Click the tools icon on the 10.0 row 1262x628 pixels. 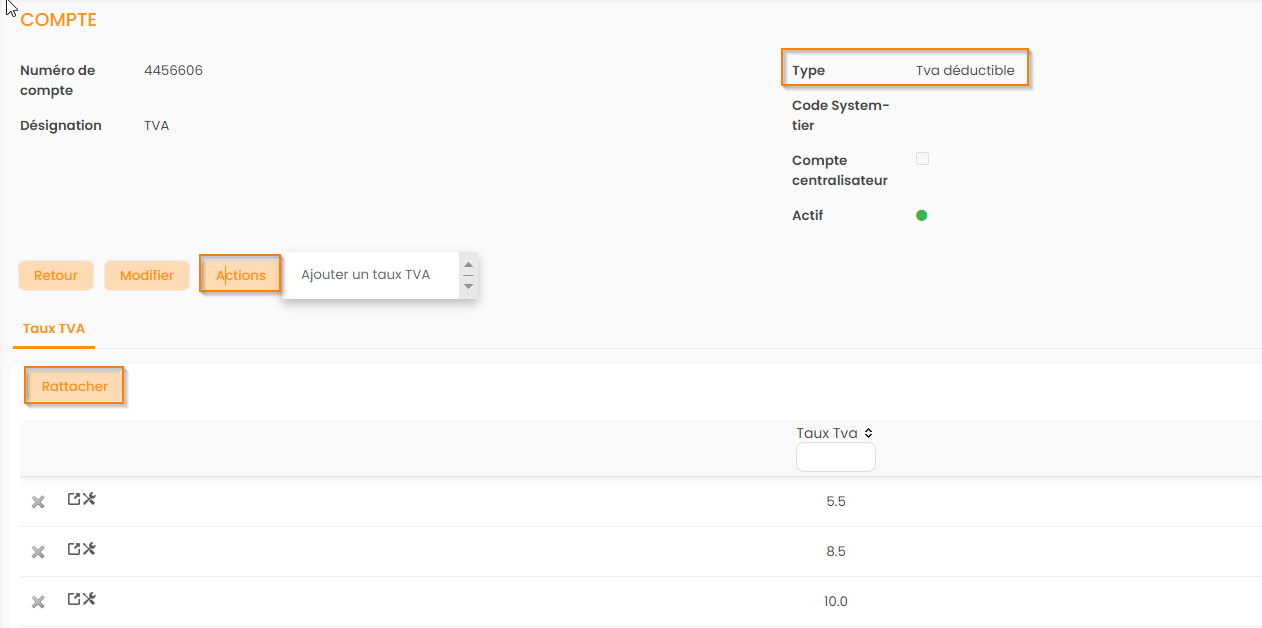tap(89, 599)
